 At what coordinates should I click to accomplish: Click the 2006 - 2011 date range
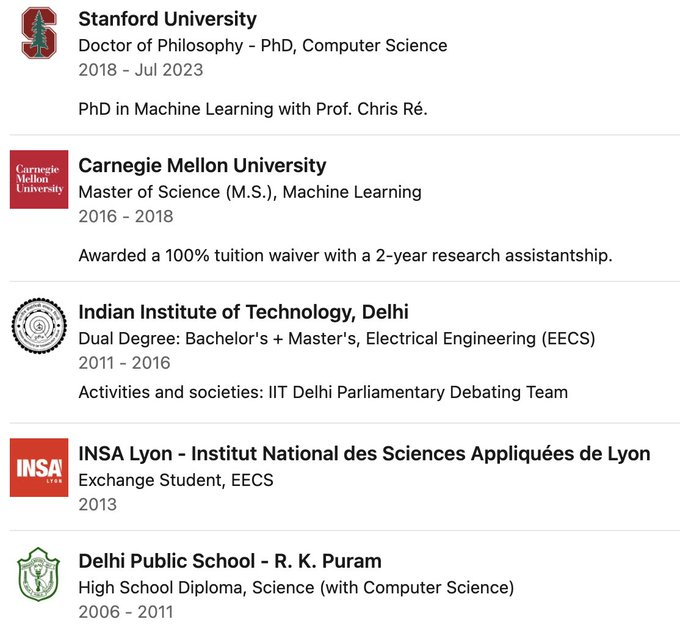tap(125, 612)
